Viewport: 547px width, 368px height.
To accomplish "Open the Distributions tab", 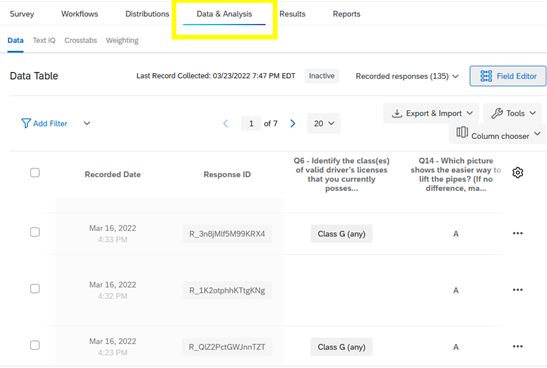I will tap(147, 14).
